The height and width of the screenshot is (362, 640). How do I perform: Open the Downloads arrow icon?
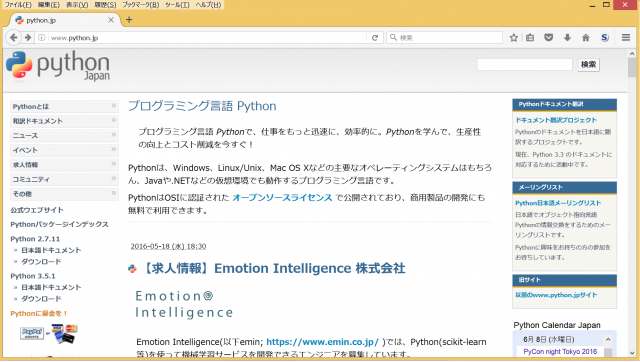tap(567, 38)
